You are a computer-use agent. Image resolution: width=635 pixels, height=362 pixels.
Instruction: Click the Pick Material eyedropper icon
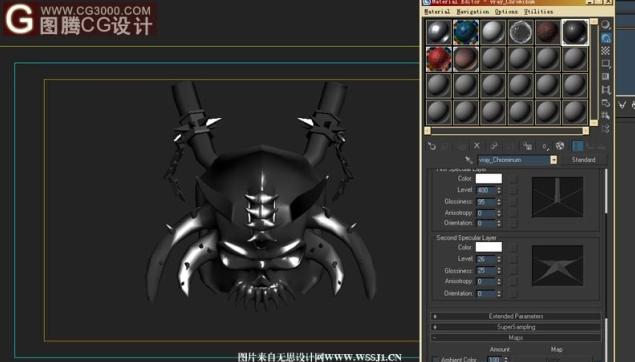click(469, 160)
